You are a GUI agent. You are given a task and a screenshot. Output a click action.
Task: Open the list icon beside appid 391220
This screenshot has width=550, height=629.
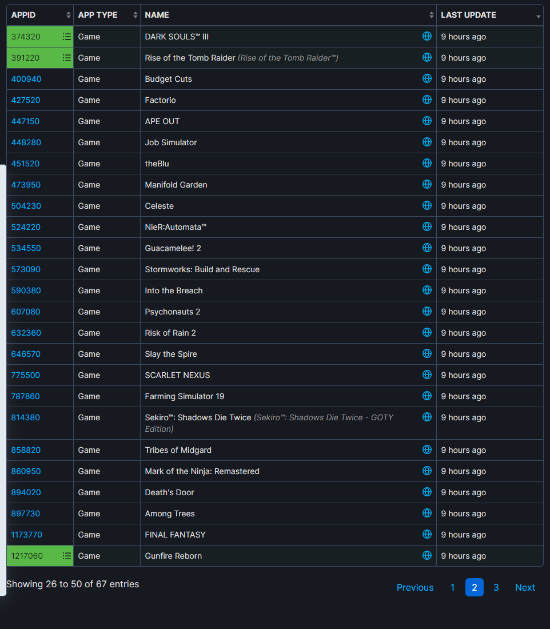pos(67,58)
